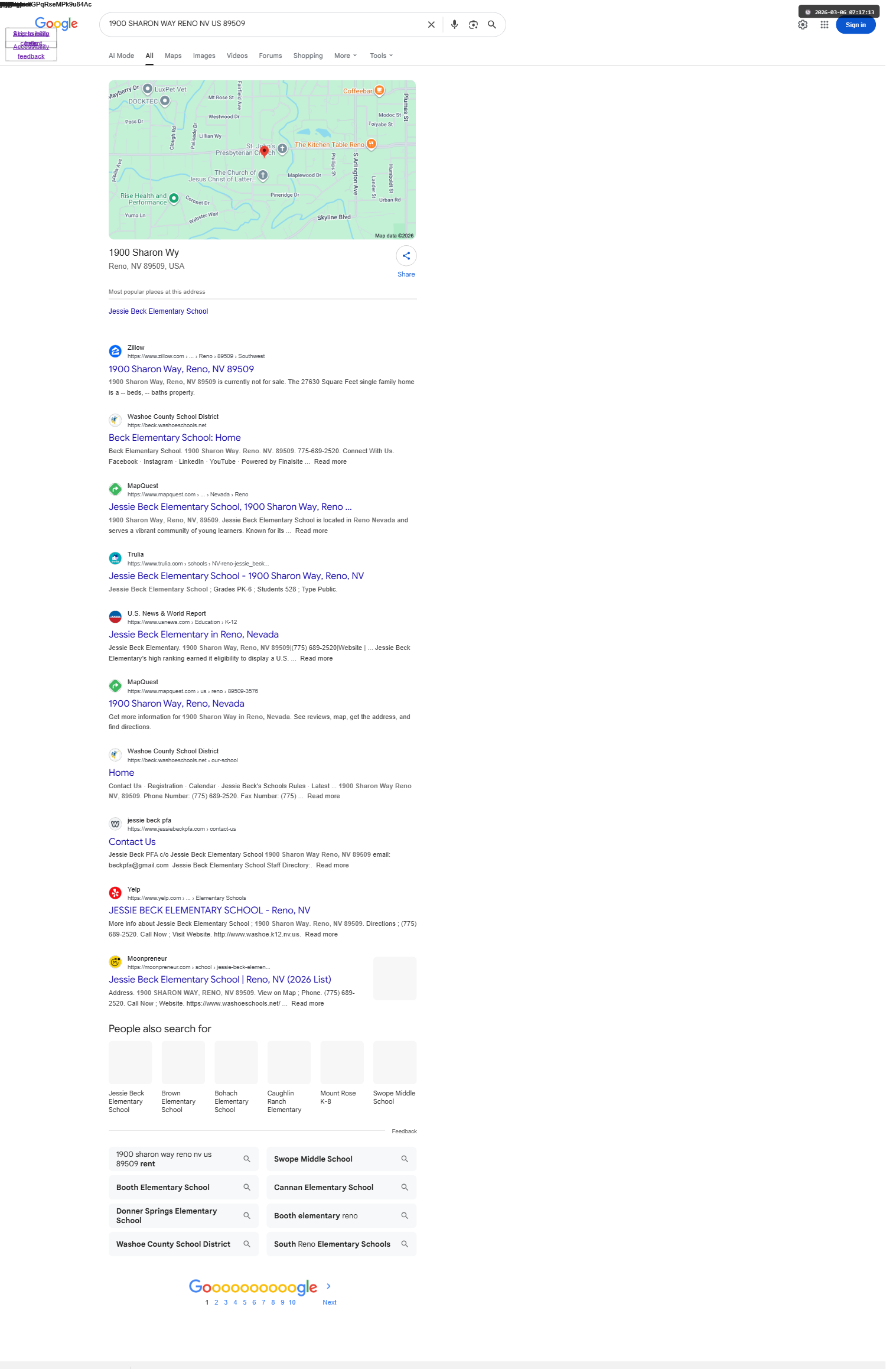Screen dimensions: 896x1369
Task: Clear the search box with X icon
Action: coord(431,25)
